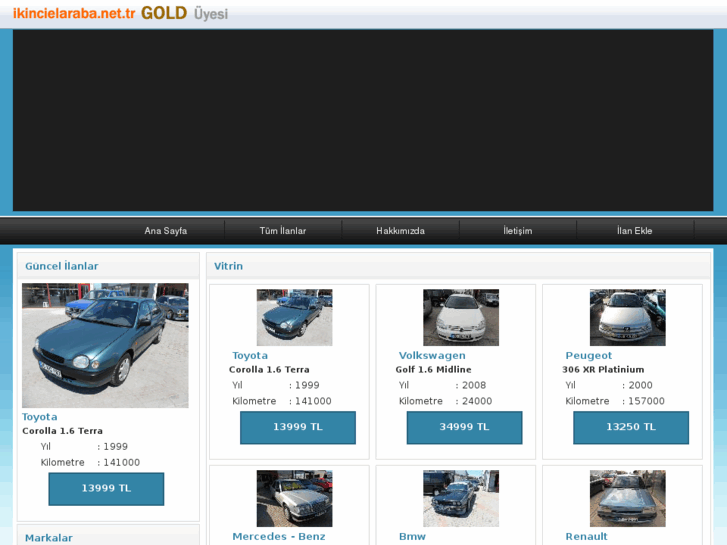The width and height of the screenshot is (727, 545).
Task: Open the Volkswagen brand link
Action: [x=432, y=355]
